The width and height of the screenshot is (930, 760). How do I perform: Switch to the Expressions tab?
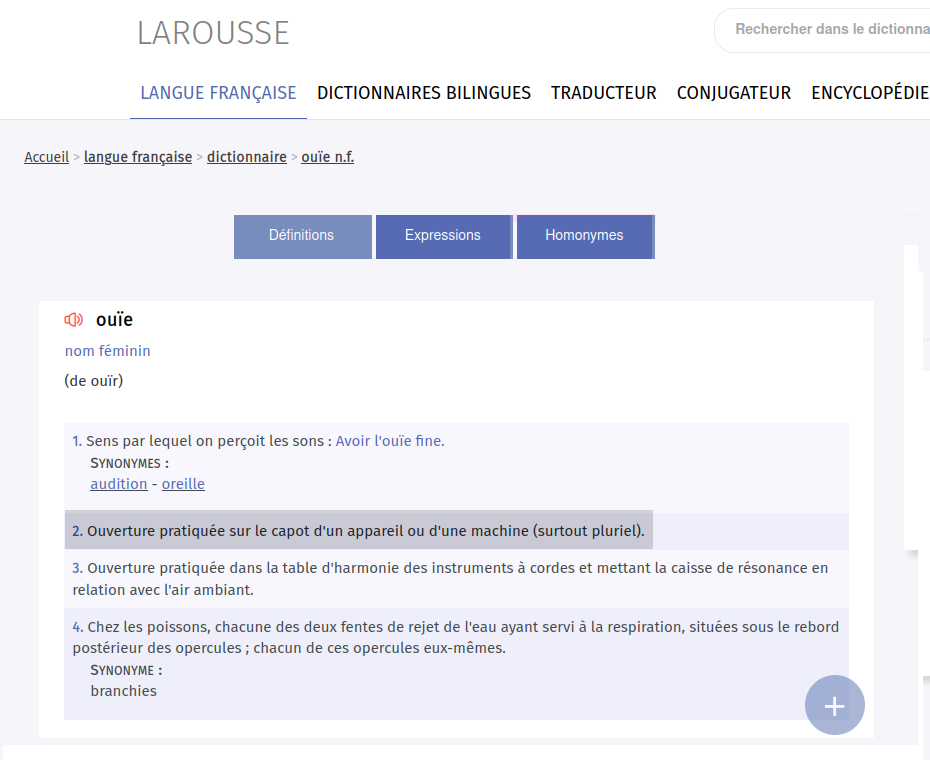coord(444,236)
